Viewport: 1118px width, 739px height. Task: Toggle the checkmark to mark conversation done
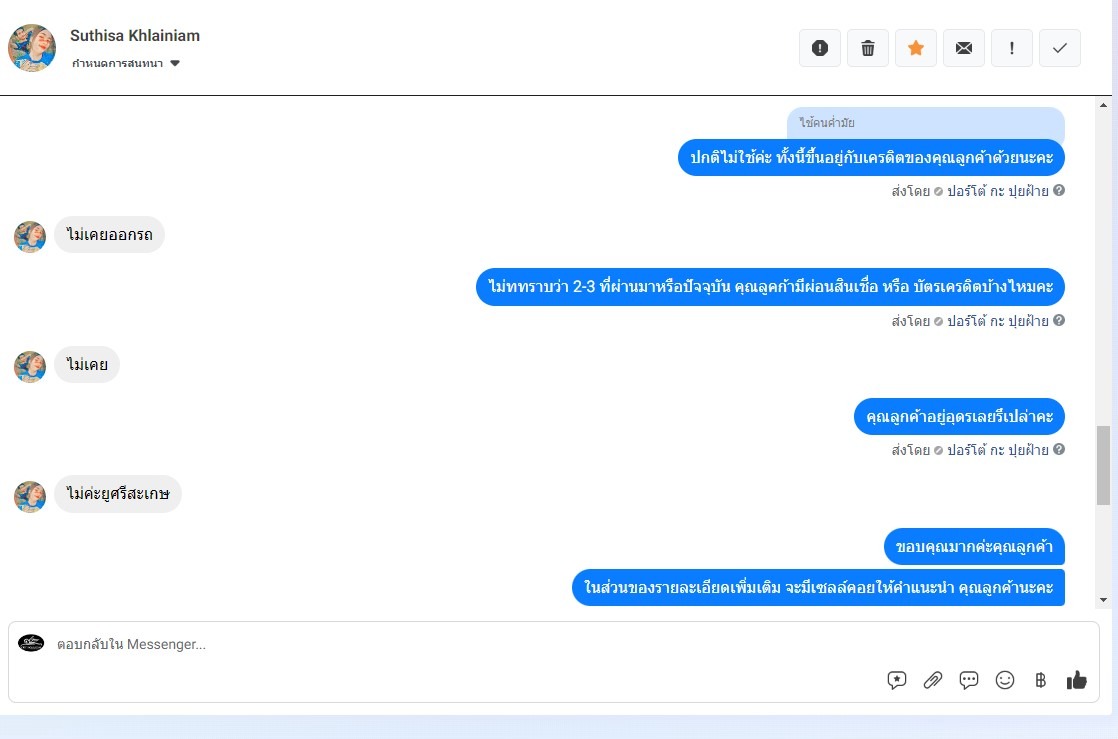pyautogui.click(x=1060, y=48)
